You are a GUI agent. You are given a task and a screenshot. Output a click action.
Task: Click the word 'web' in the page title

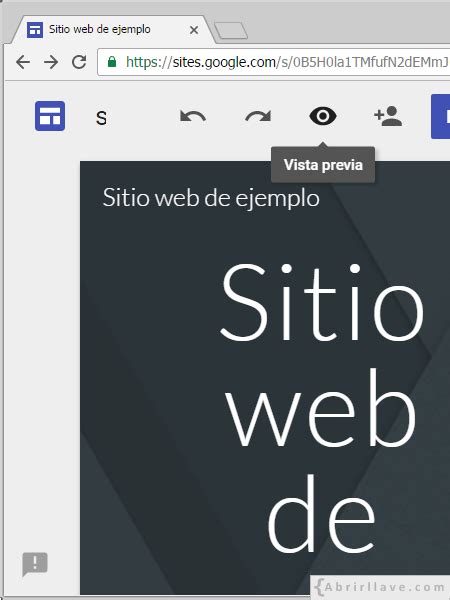pos(321,410)
